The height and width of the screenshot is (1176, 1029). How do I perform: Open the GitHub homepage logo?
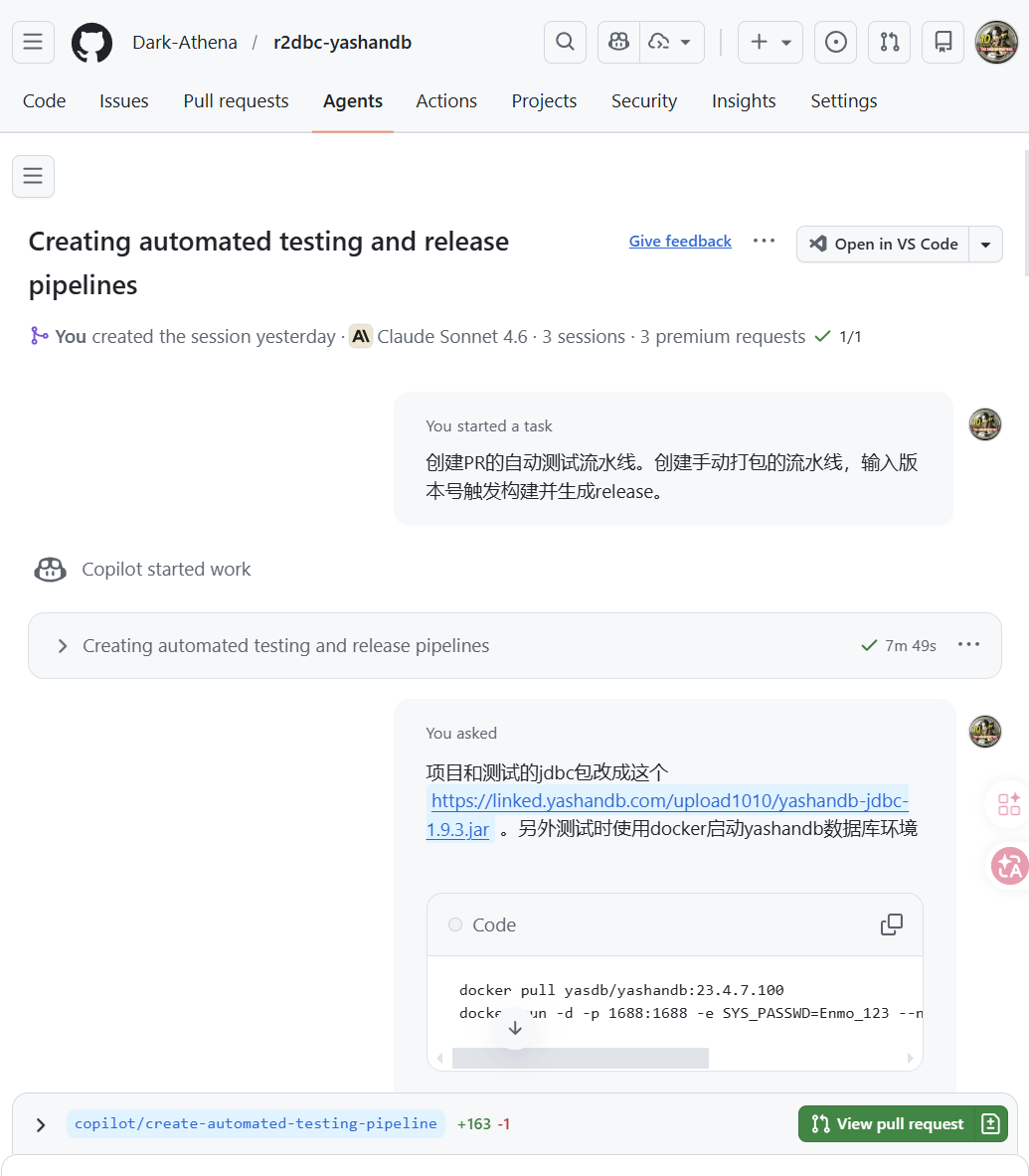point(91,43)
